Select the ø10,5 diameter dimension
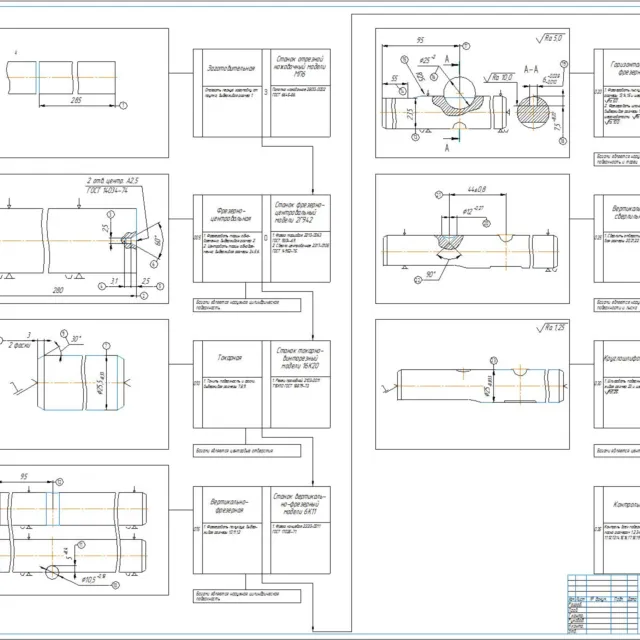Image resolution: width=640 pixels, height=640 pixels. point(94,580)
